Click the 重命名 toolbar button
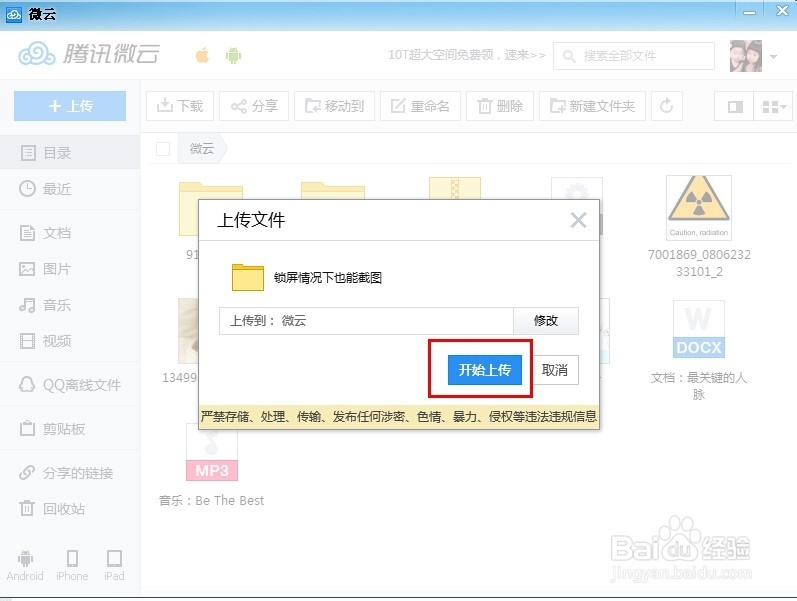This screenshot has height=601, width=797. tap(420, 106)
